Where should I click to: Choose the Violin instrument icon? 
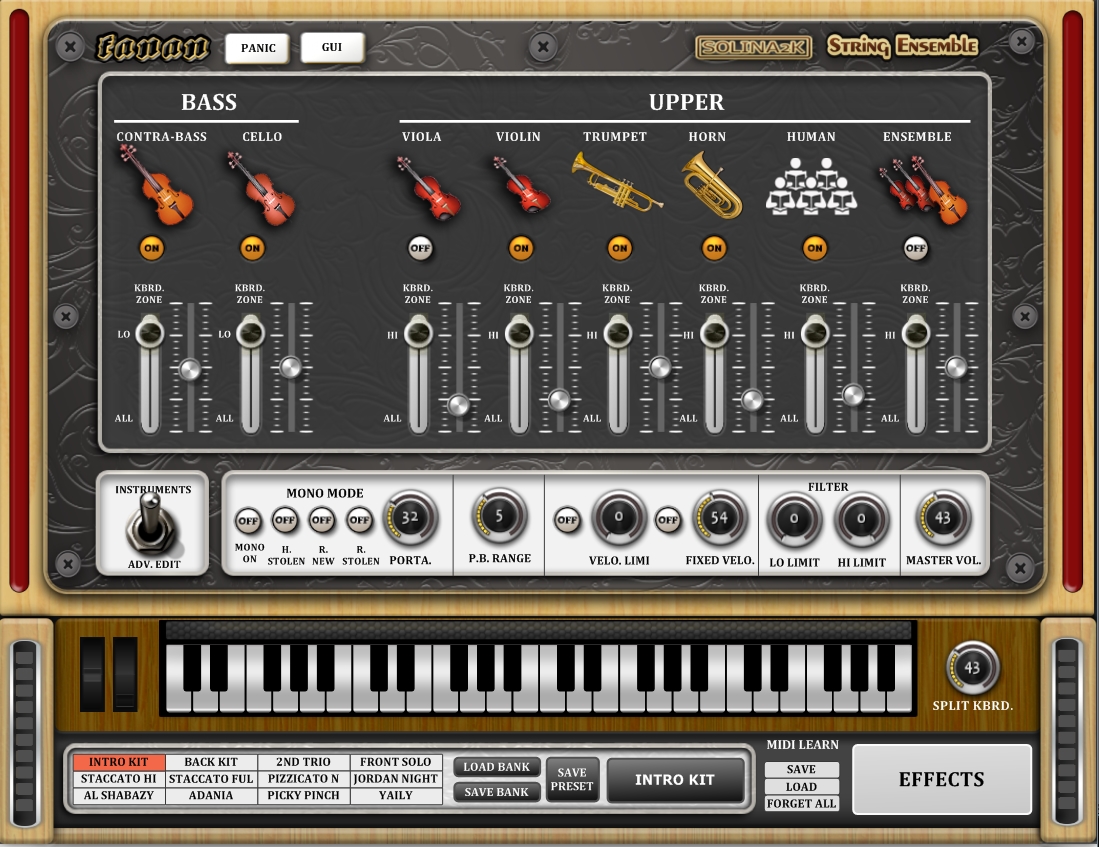[519, 187]
